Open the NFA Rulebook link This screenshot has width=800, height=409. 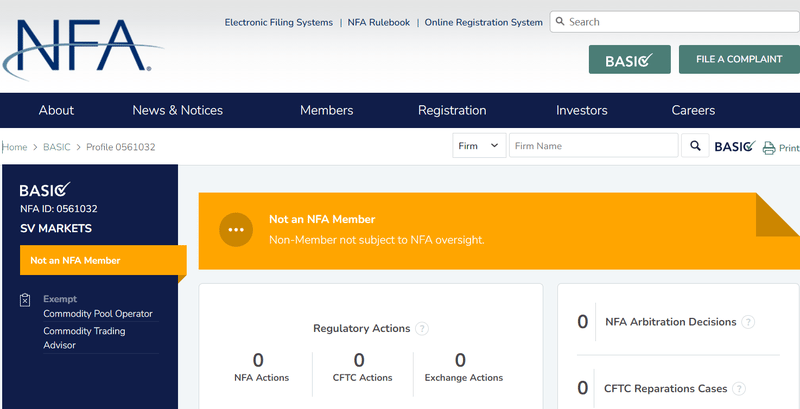pos(379,22)
